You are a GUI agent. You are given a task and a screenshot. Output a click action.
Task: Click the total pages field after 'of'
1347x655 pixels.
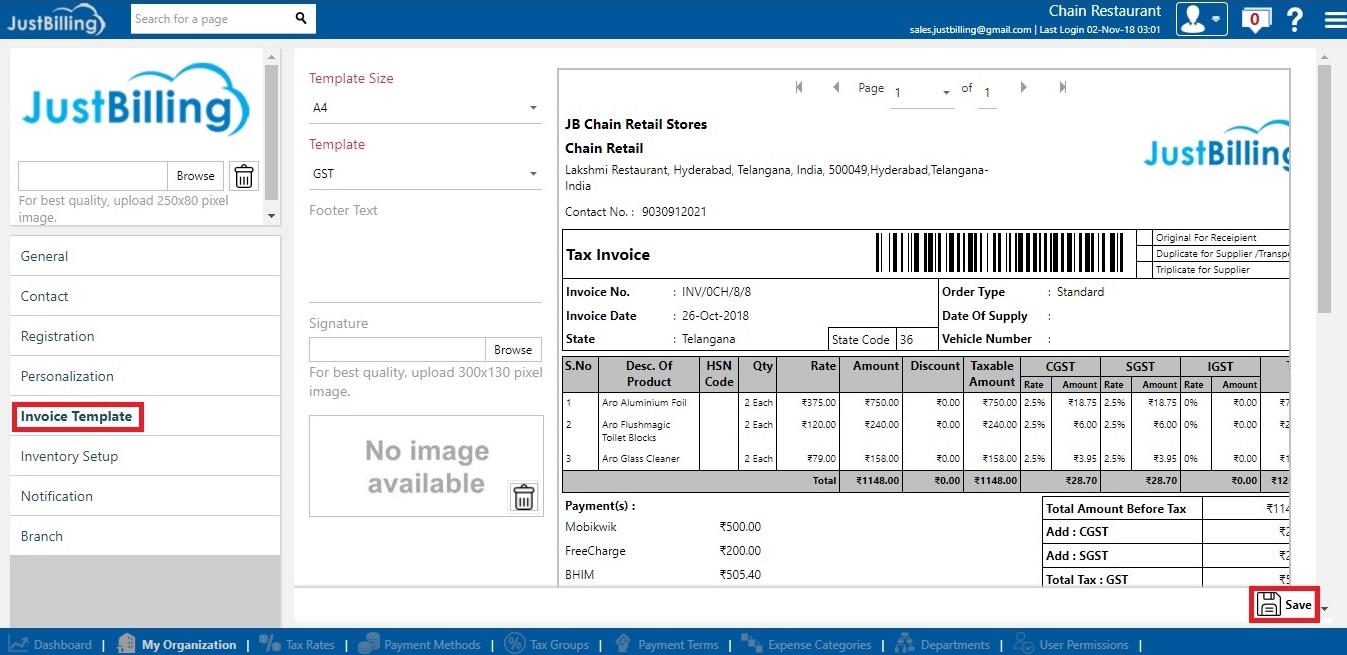click(x=987, y=94)
